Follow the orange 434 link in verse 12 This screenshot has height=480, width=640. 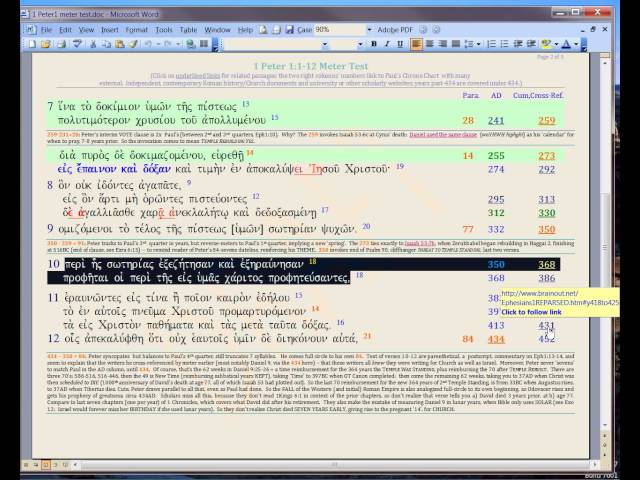(496, 339)
